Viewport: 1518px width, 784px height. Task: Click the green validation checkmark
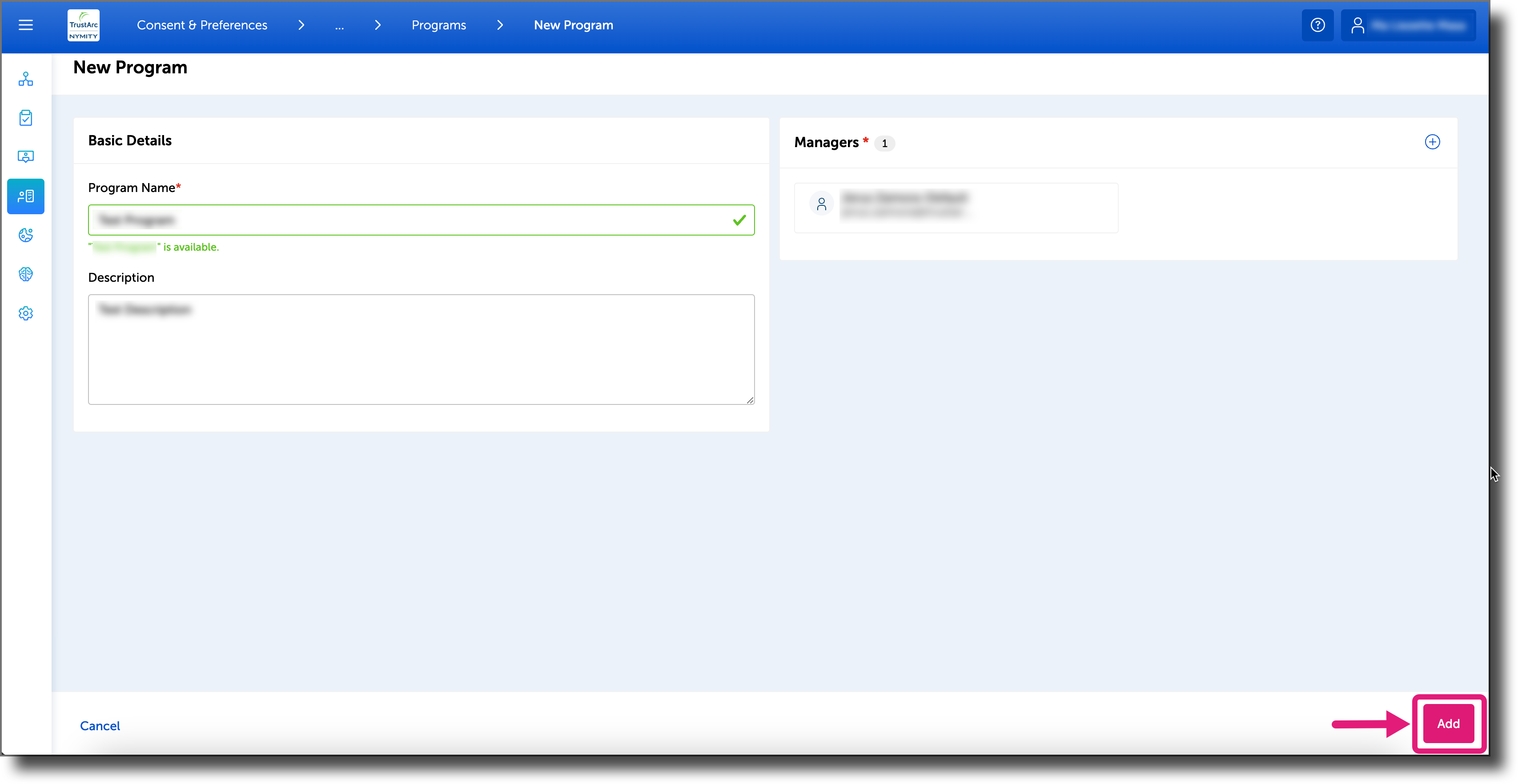pyautogui.click(x=739, y=220)
